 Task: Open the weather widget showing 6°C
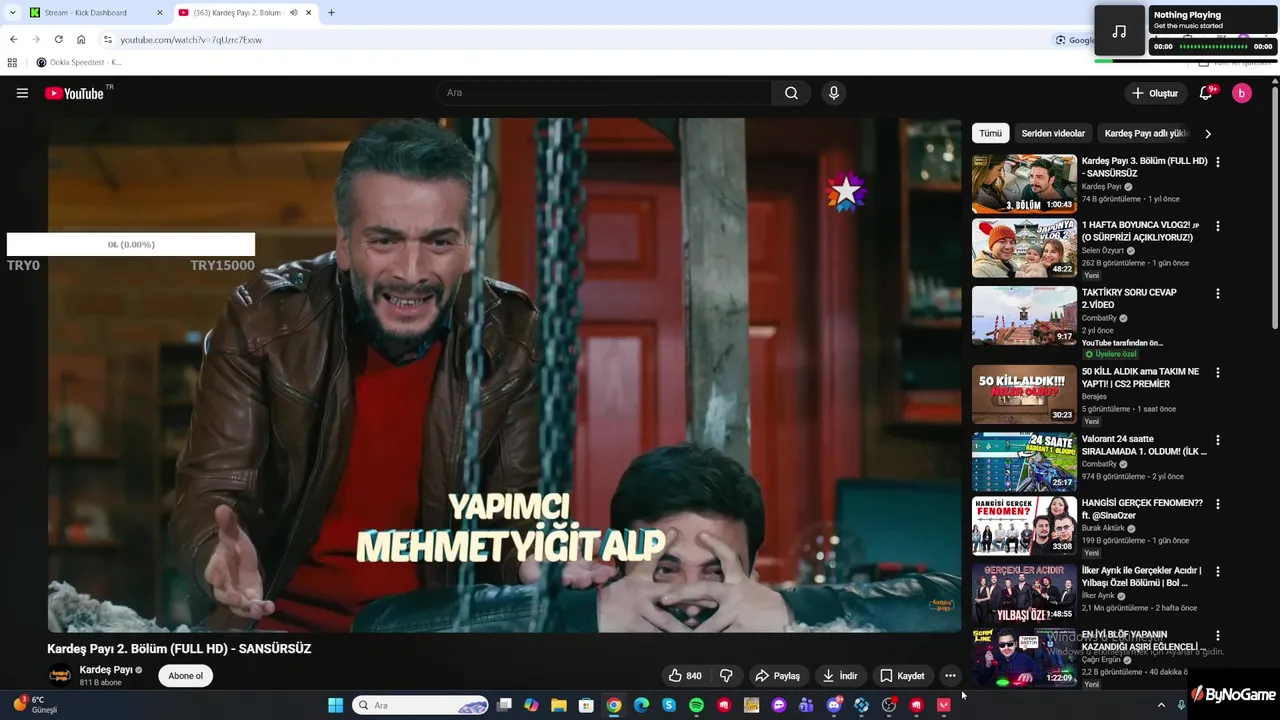36,705
